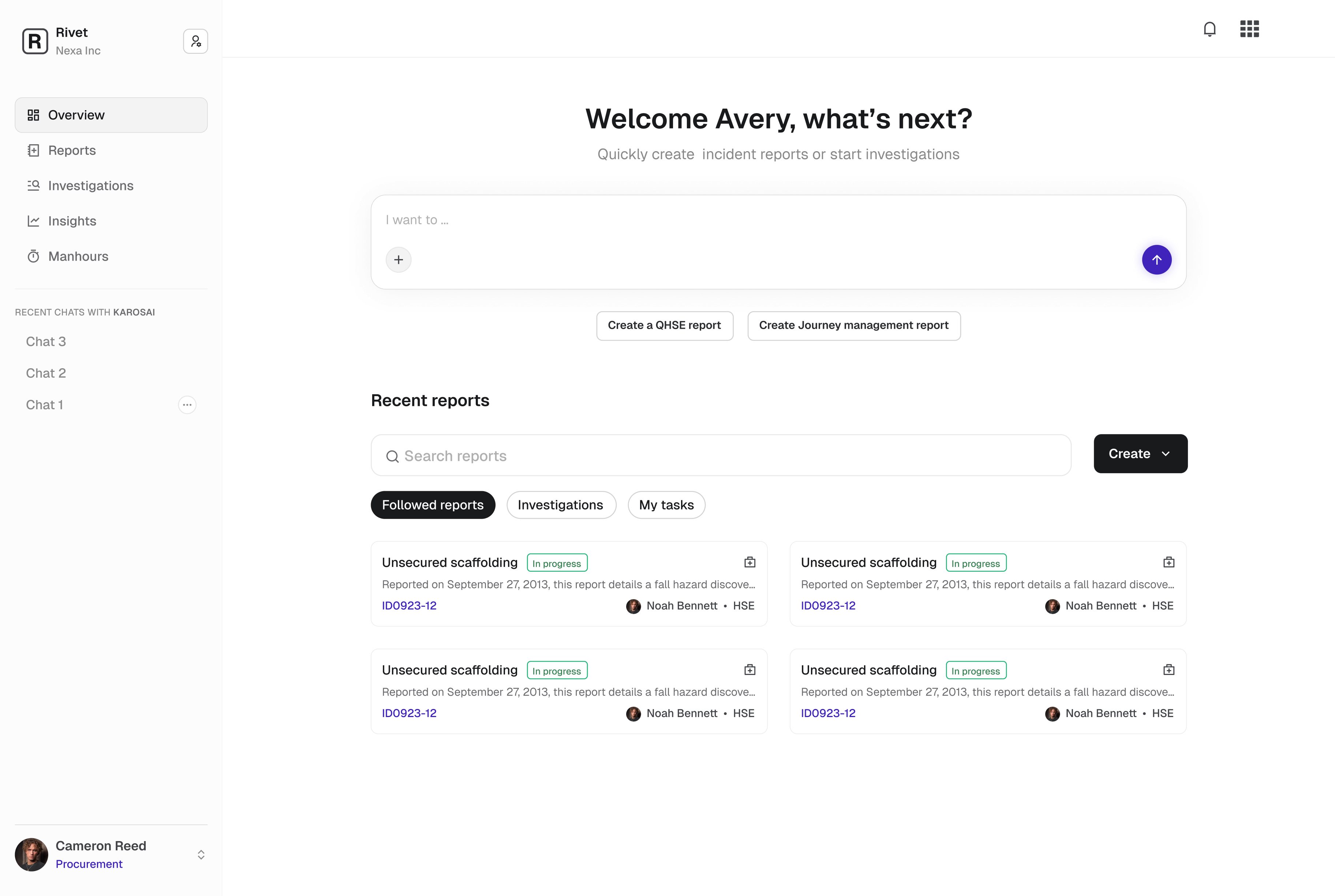Open ID0923-12 link on the top-left card
Screen dimensions: 1335x896
[x=409, y=606]
